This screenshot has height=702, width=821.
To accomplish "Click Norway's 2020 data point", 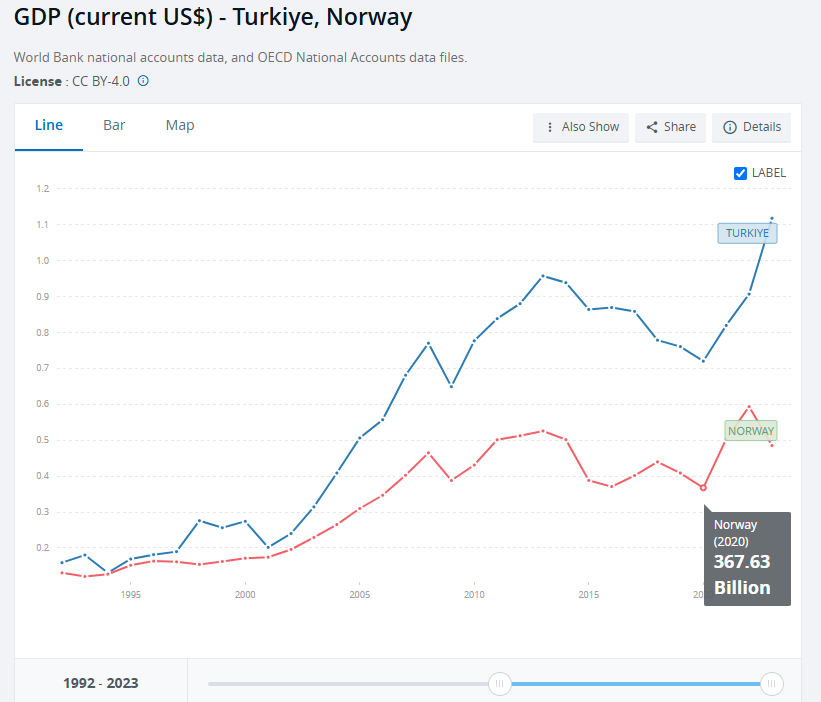I will pyautogui.click(x=703, y=488).
